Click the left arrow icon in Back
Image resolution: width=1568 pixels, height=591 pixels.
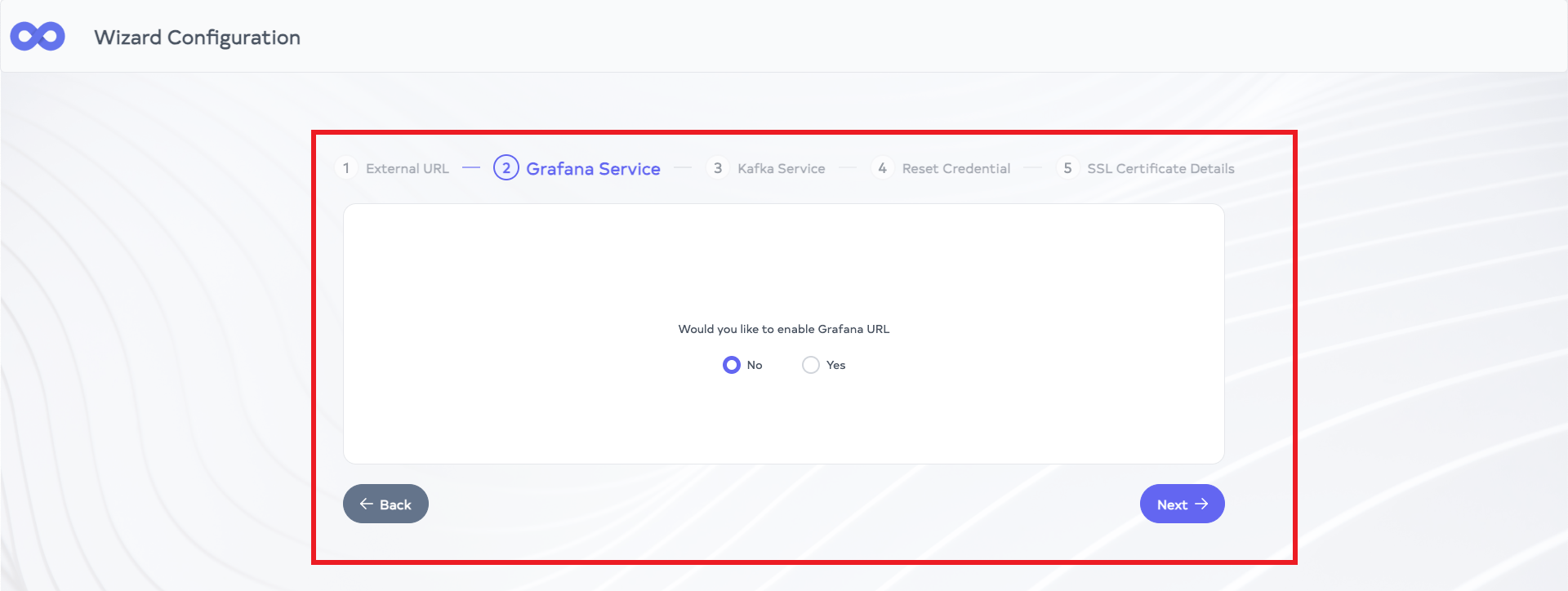point(367,504)
